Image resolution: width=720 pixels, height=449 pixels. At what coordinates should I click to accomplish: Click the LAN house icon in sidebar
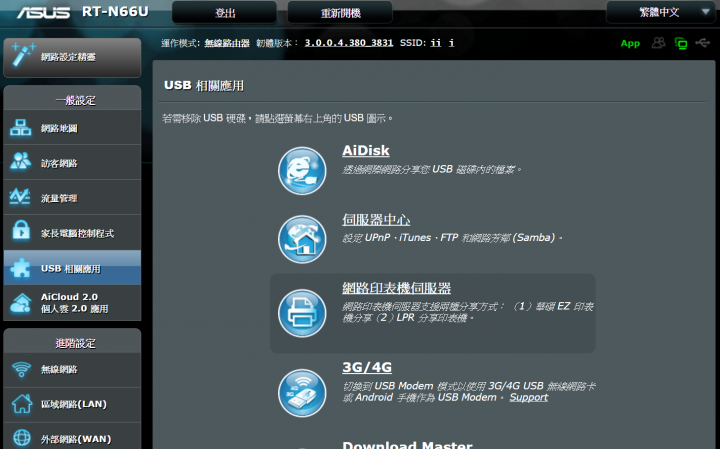(x=22, y=404)
